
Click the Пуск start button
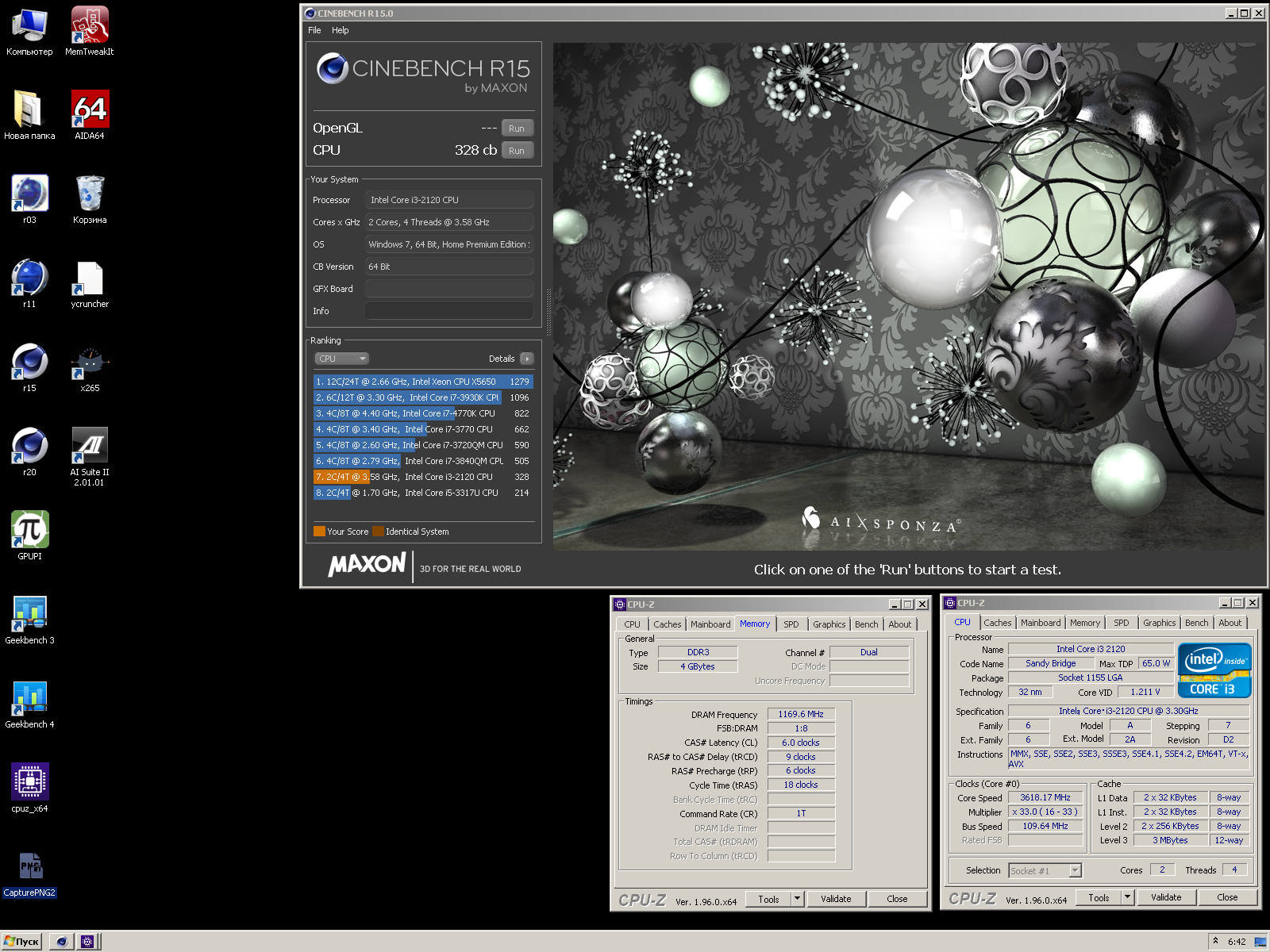coord(21,942)
